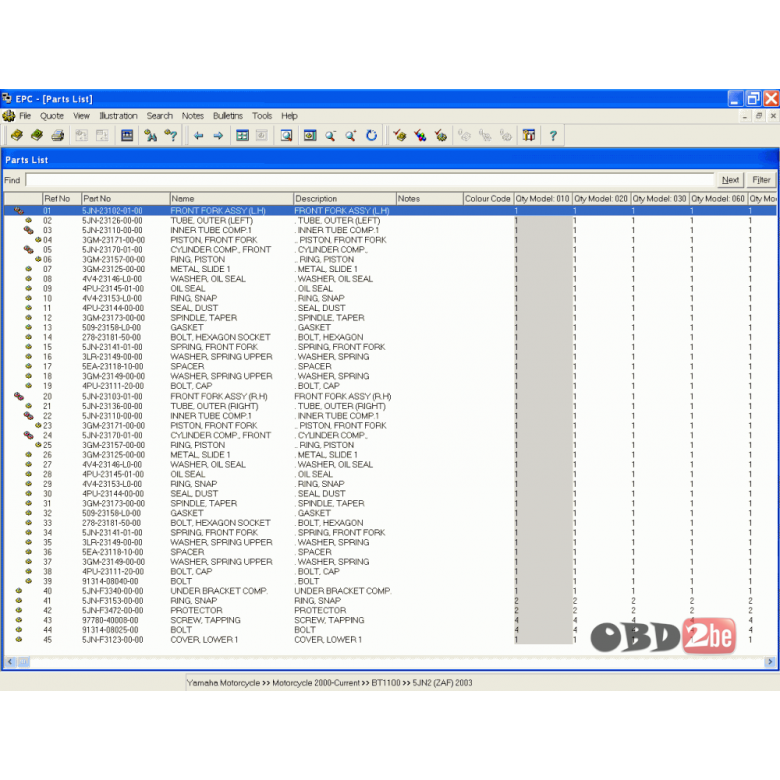Restore the inner Parts List child window
The height and width of the screenshot is (780, 780).
click(x=759, y=116)
